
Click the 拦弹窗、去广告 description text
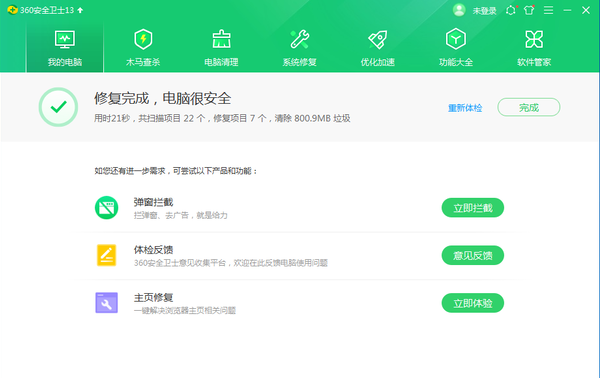[x=181, y=215]
